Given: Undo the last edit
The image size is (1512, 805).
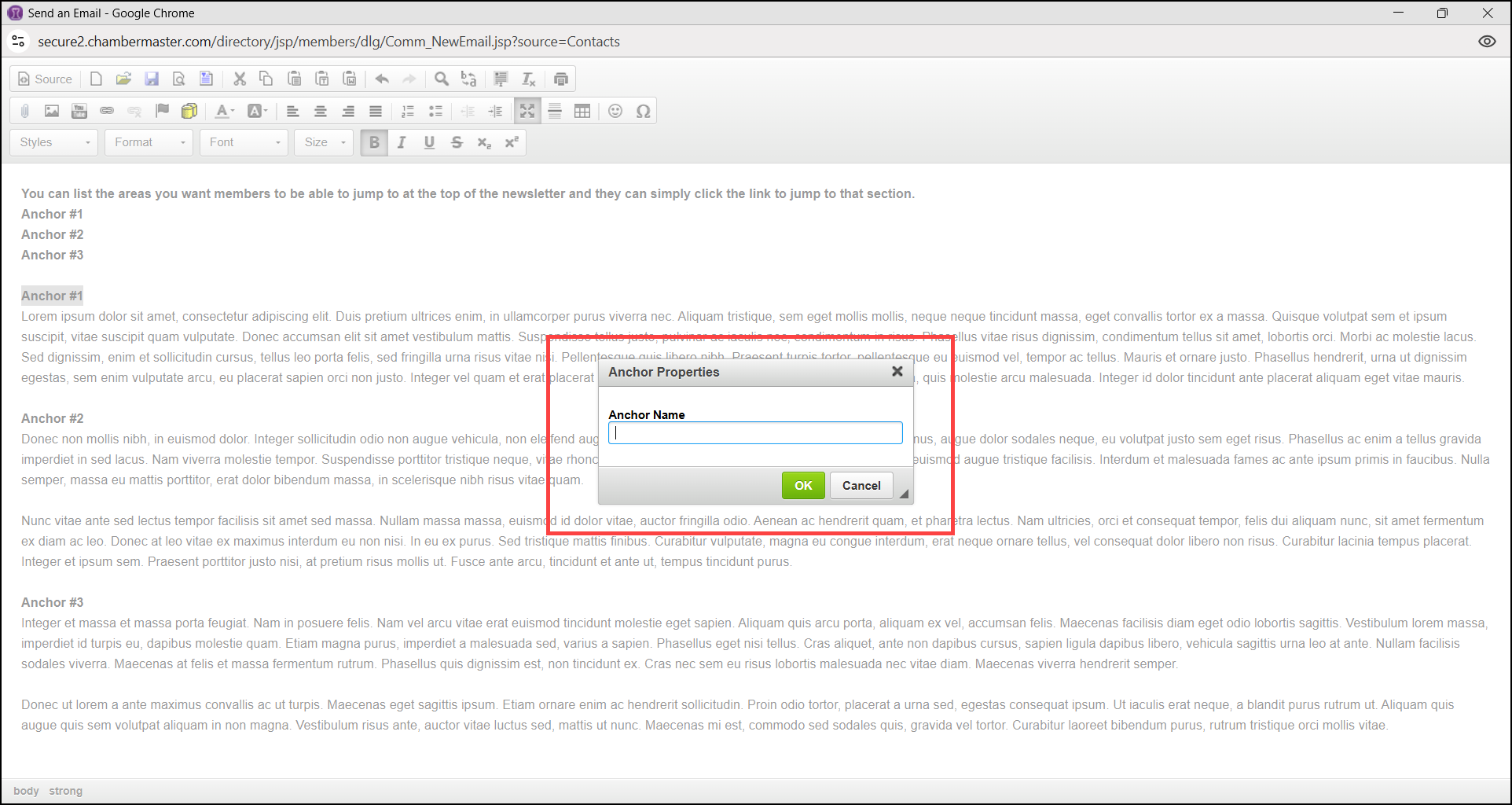Looking at the screenshot, I should (382, 79).
